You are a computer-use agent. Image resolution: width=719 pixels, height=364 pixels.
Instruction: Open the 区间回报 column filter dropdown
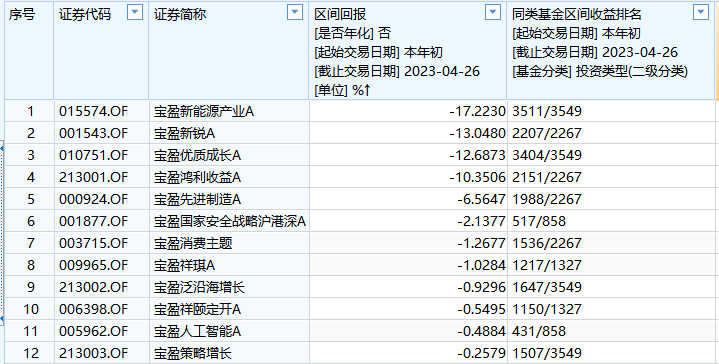tap(493, 13)
